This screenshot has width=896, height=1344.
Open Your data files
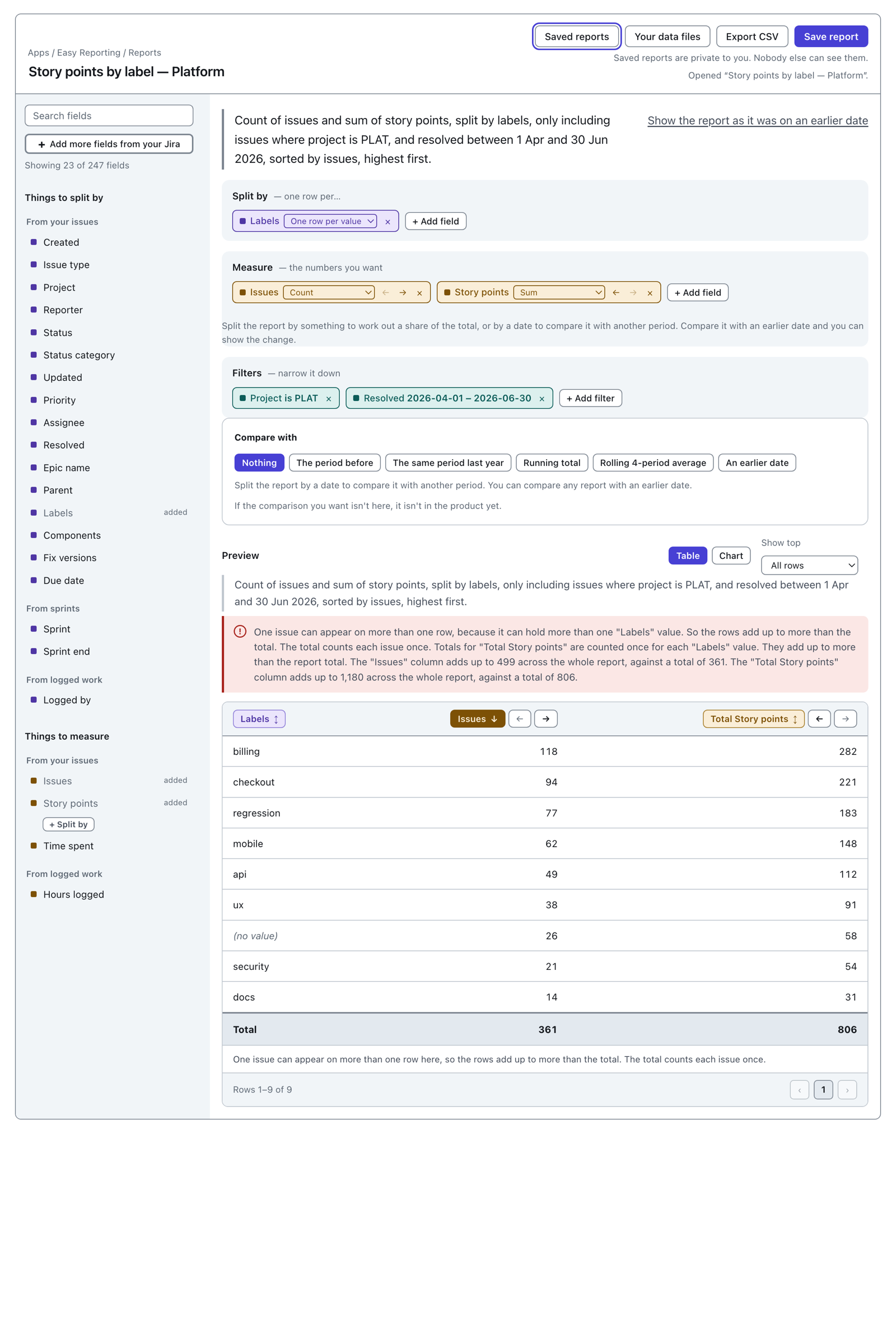[x=667, y=36]
